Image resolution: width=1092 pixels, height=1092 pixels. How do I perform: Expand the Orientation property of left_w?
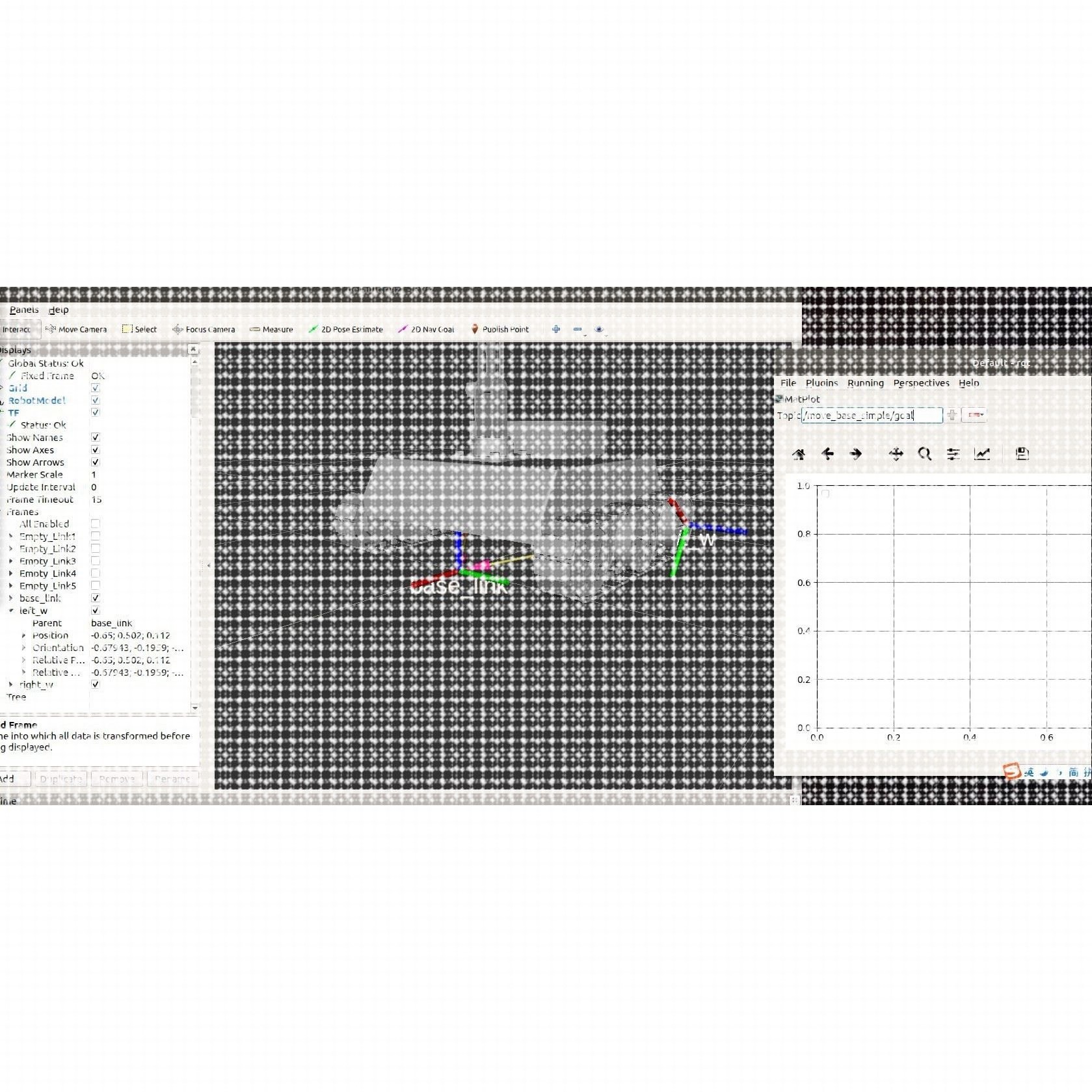pyautogui.click(x=24, y=648)
